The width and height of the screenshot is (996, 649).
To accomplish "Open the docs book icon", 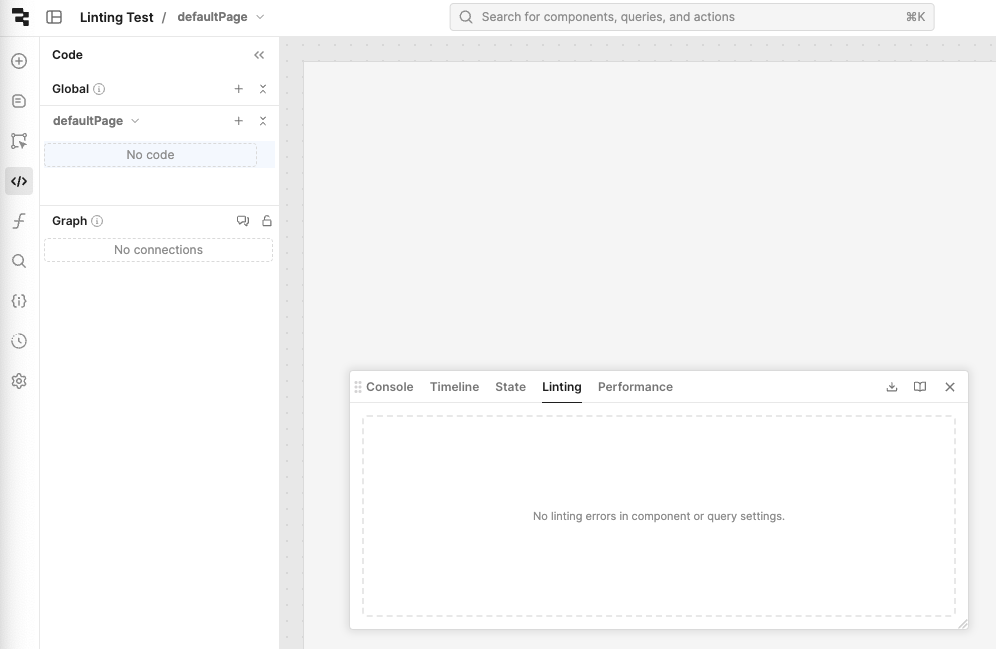I will tap(920, 387).
